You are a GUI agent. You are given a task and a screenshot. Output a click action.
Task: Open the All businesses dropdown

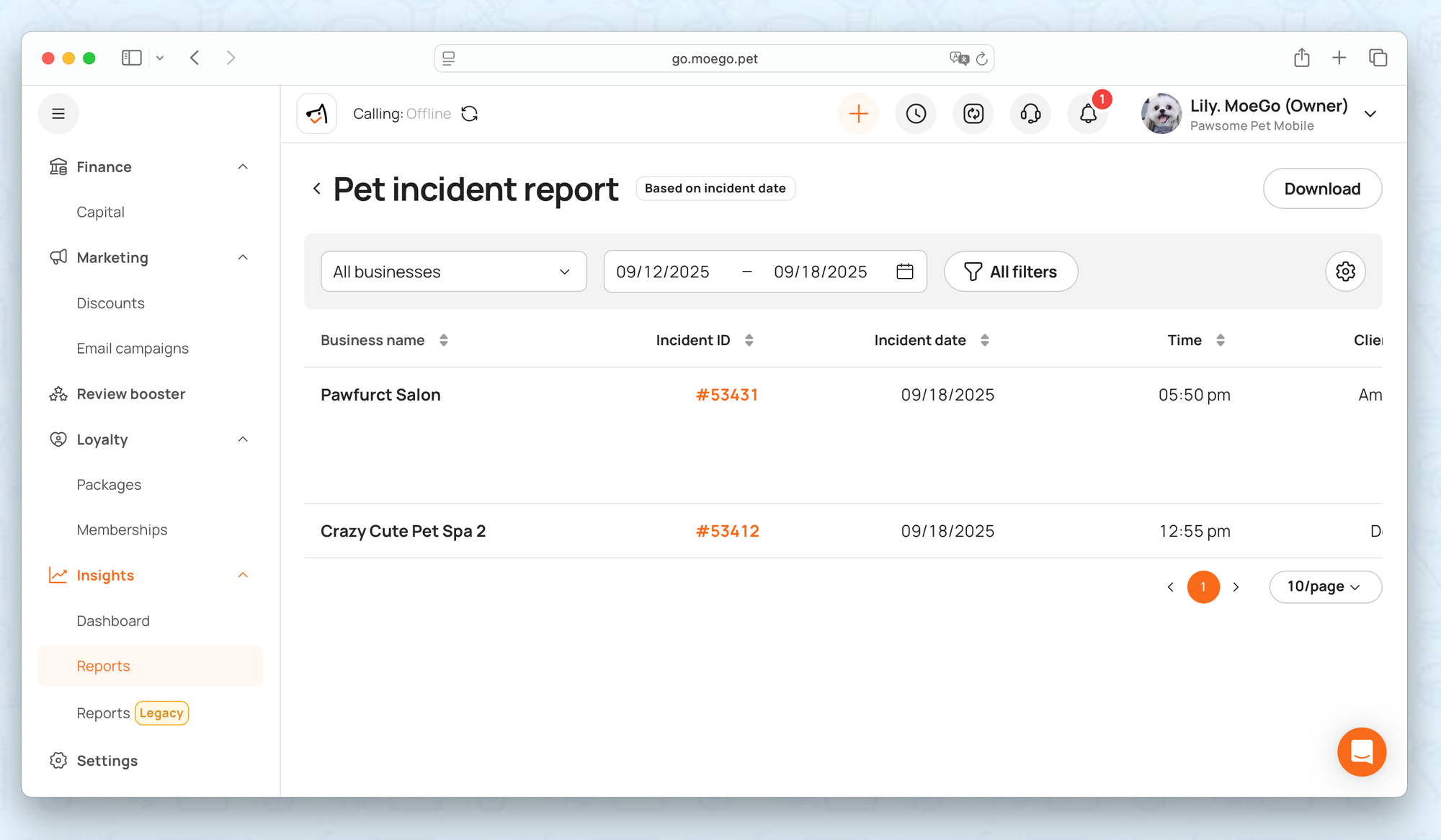coord(453,272)
